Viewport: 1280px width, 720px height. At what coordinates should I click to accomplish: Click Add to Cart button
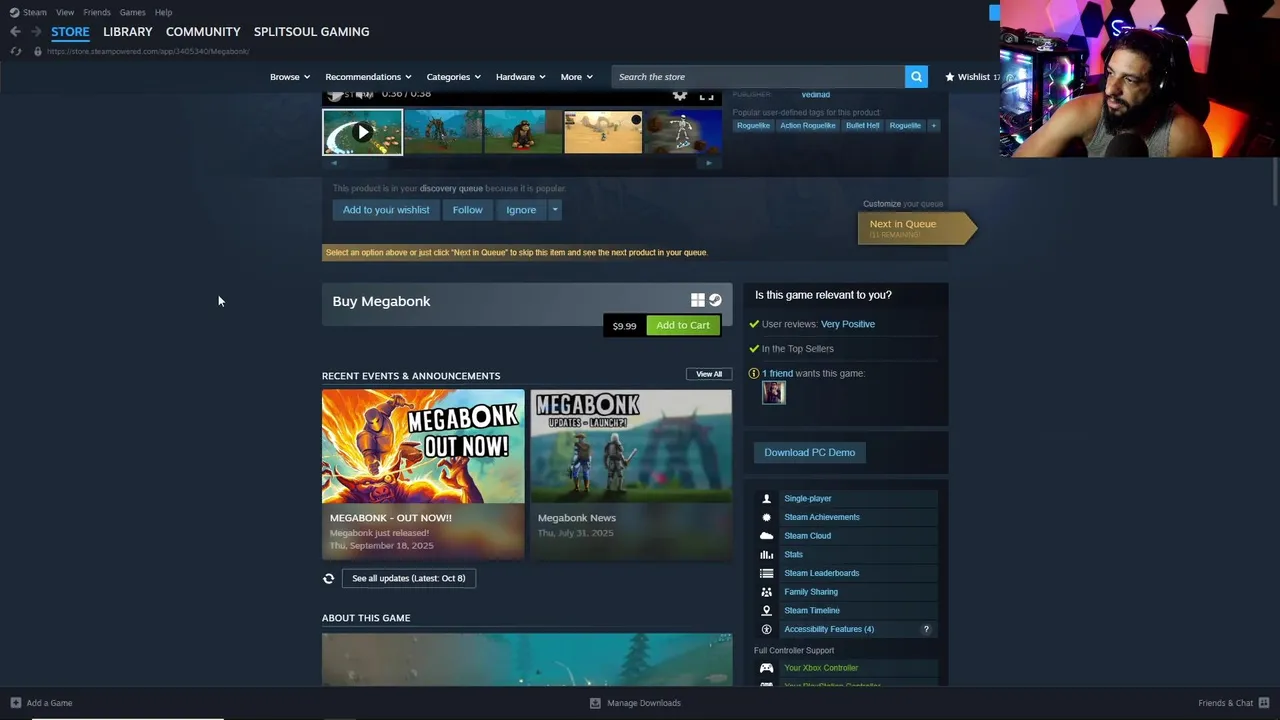coord(683,325)
